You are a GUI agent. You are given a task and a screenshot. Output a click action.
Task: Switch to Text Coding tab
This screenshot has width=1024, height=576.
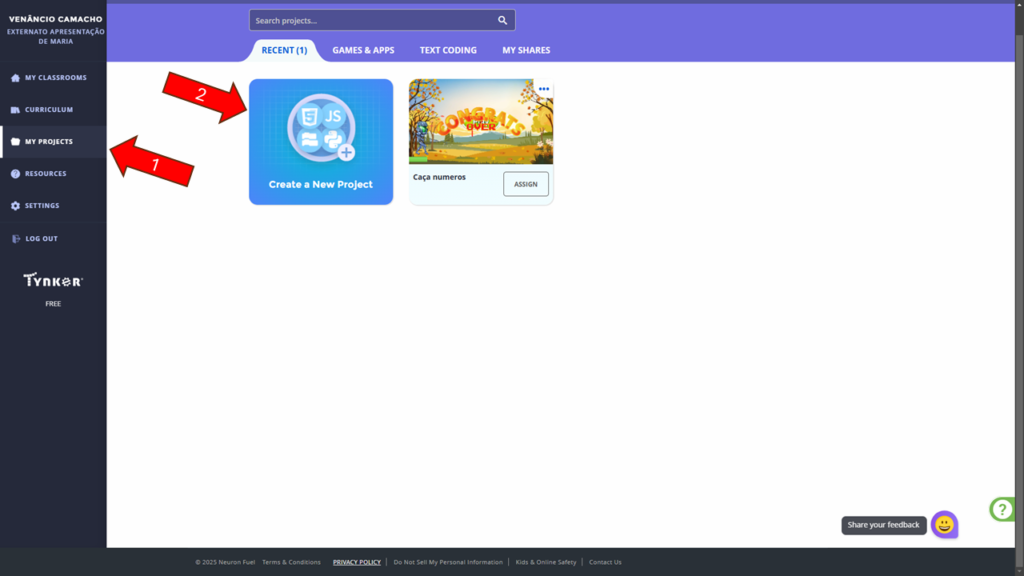click(x=448, y=50)
